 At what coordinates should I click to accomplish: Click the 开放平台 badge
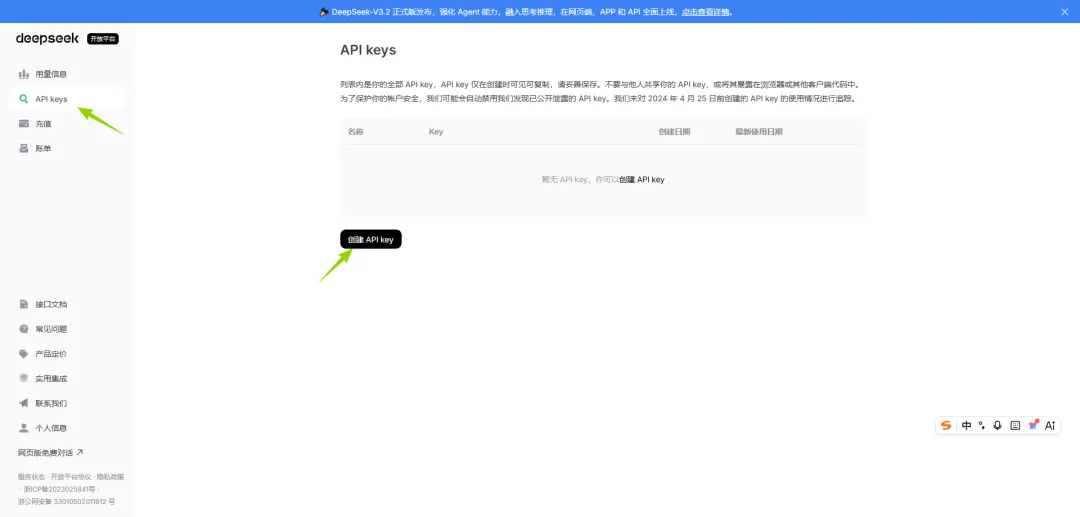click(103, 39)
